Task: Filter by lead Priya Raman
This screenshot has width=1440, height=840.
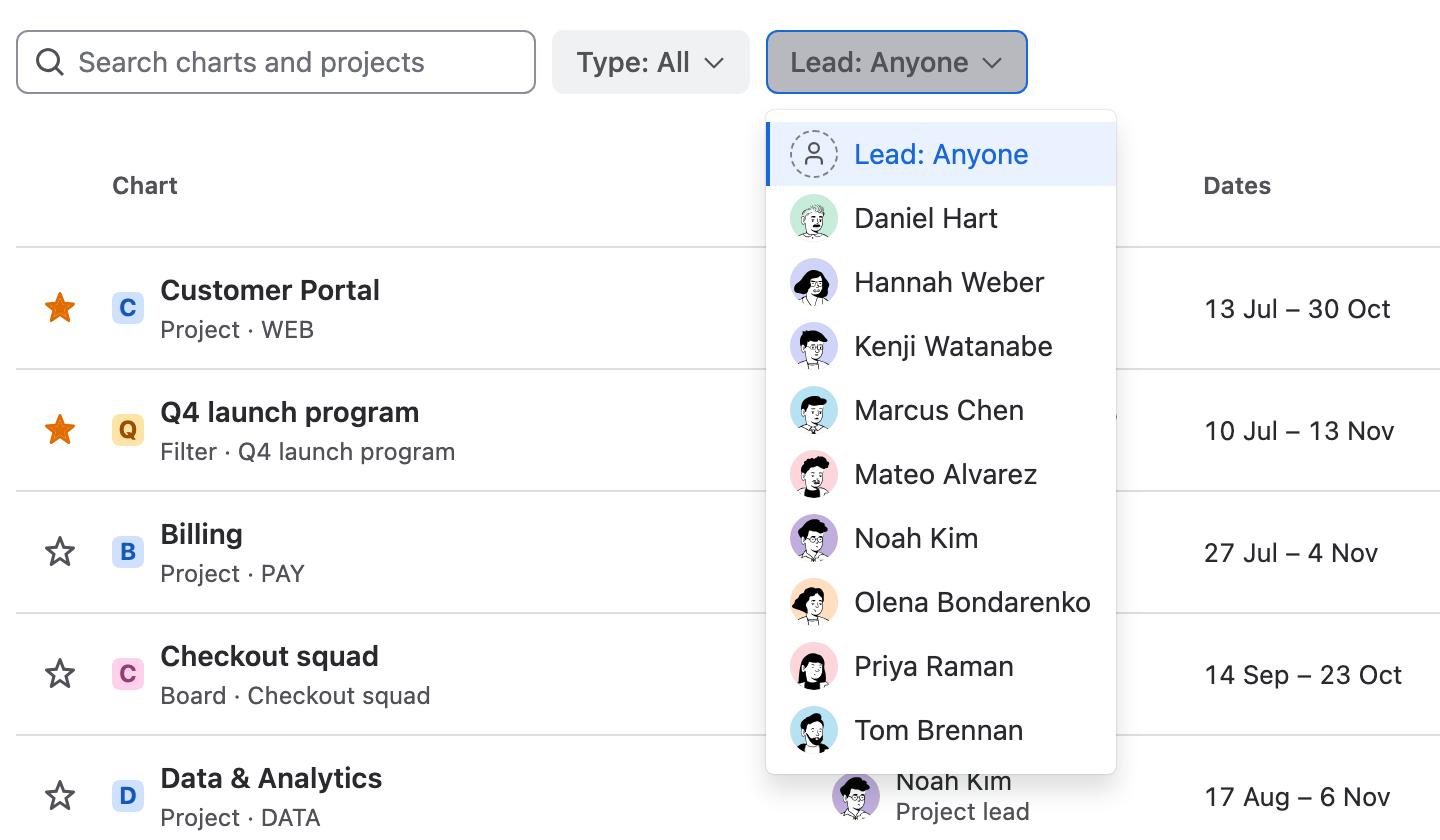Action: coord(941,666)
